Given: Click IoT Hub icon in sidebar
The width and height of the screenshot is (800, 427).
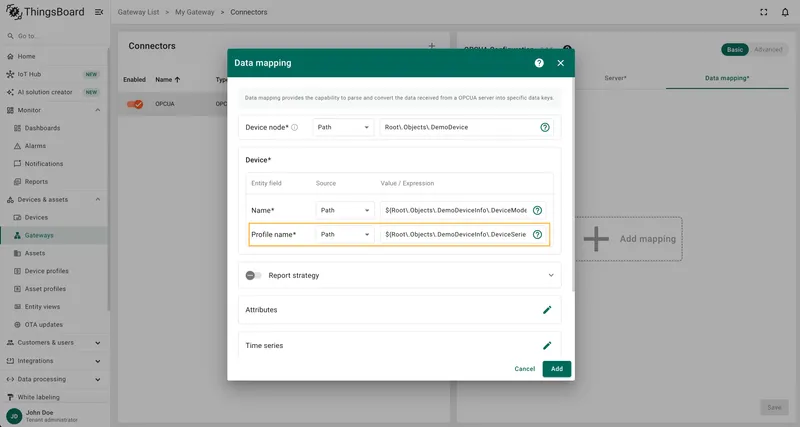Looking at the screenshot, I should (x=10, y=74).
